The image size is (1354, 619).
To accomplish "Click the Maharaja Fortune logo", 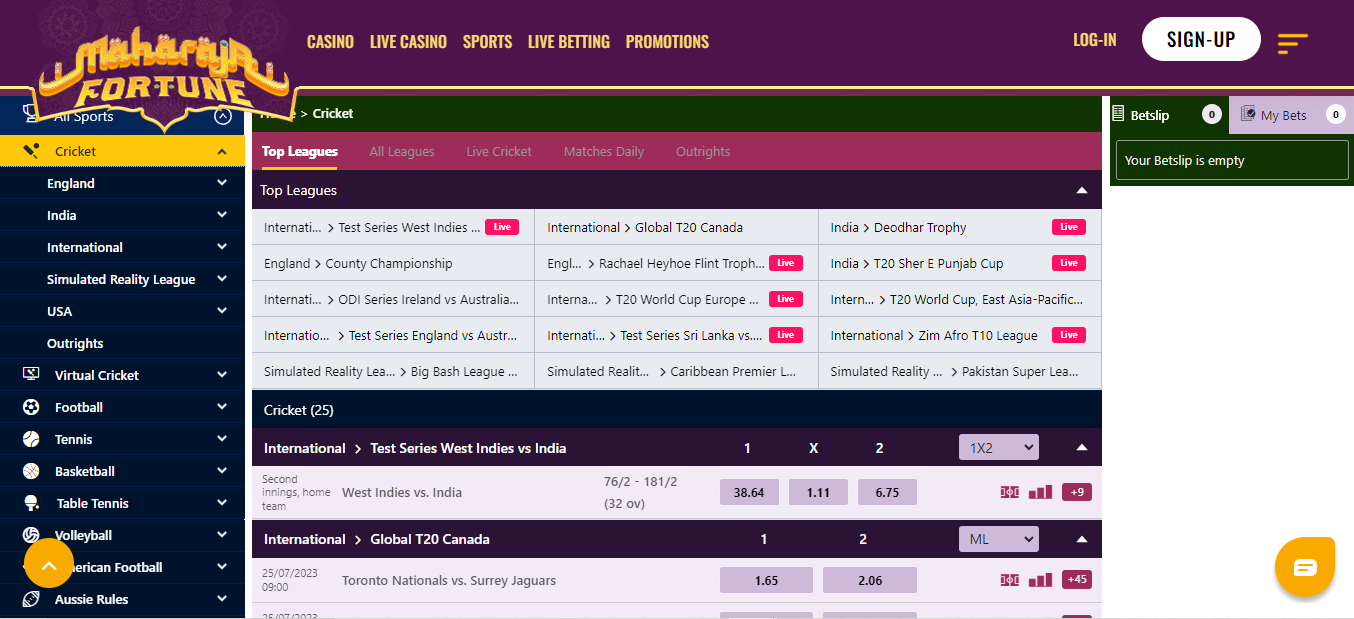I will (x=165, y=80).
